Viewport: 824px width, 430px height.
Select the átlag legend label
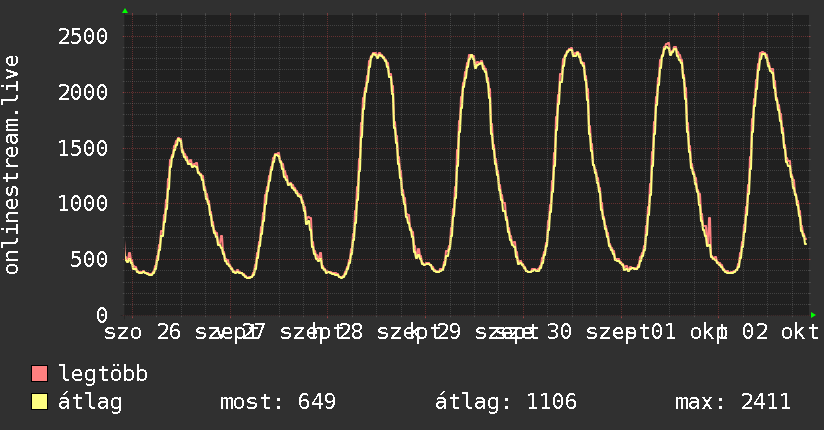[90, 402]
